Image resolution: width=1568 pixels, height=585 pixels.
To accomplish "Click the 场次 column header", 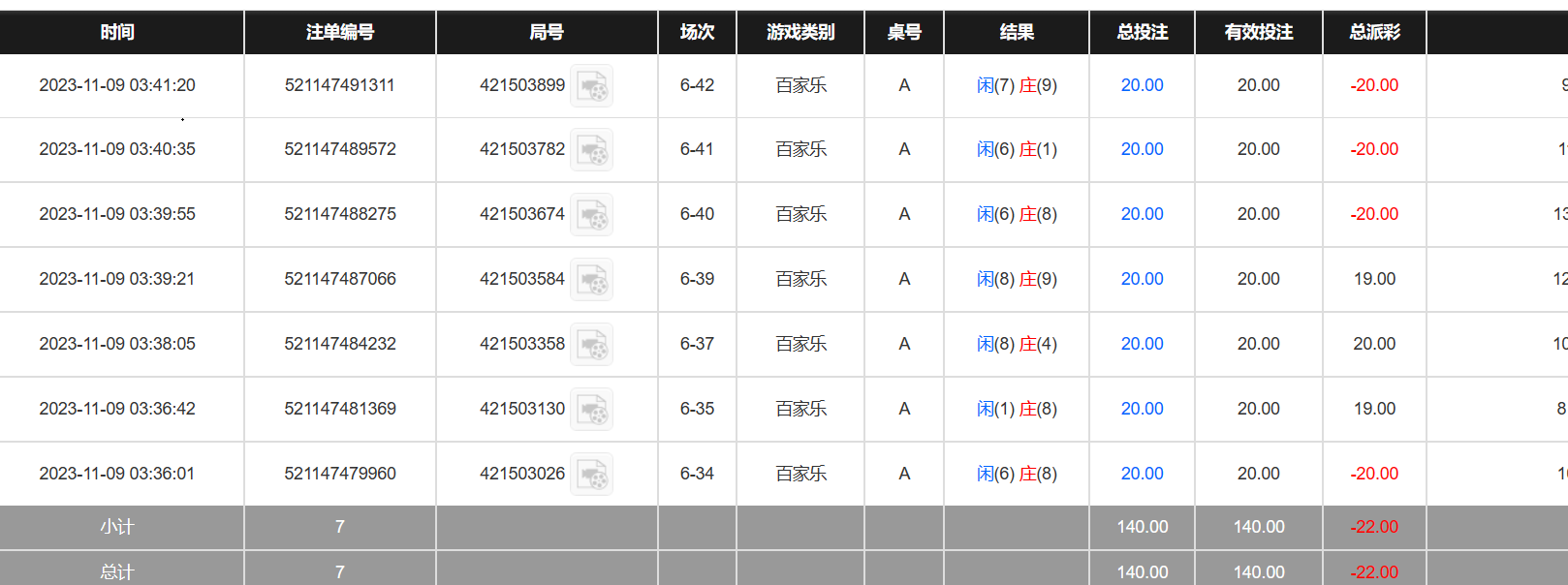I will tap(697, 32).
